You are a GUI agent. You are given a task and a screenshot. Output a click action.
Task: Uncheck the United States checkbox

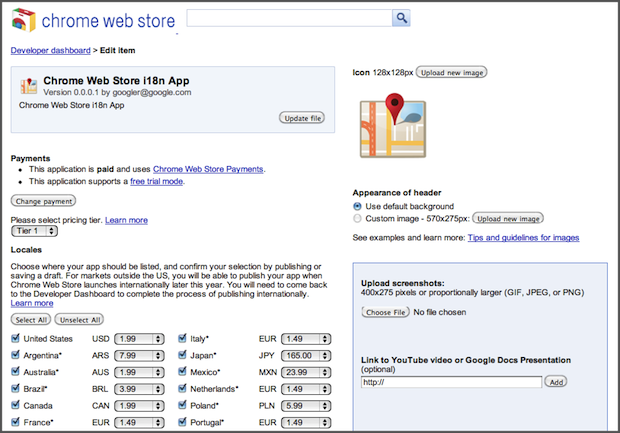[x=15, y=338]
